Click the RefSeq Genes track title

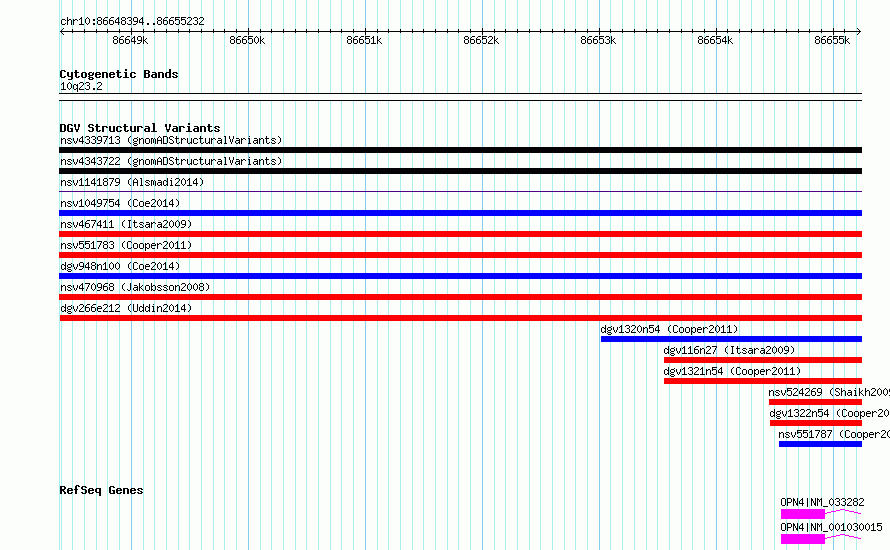(x=101, y=490)
